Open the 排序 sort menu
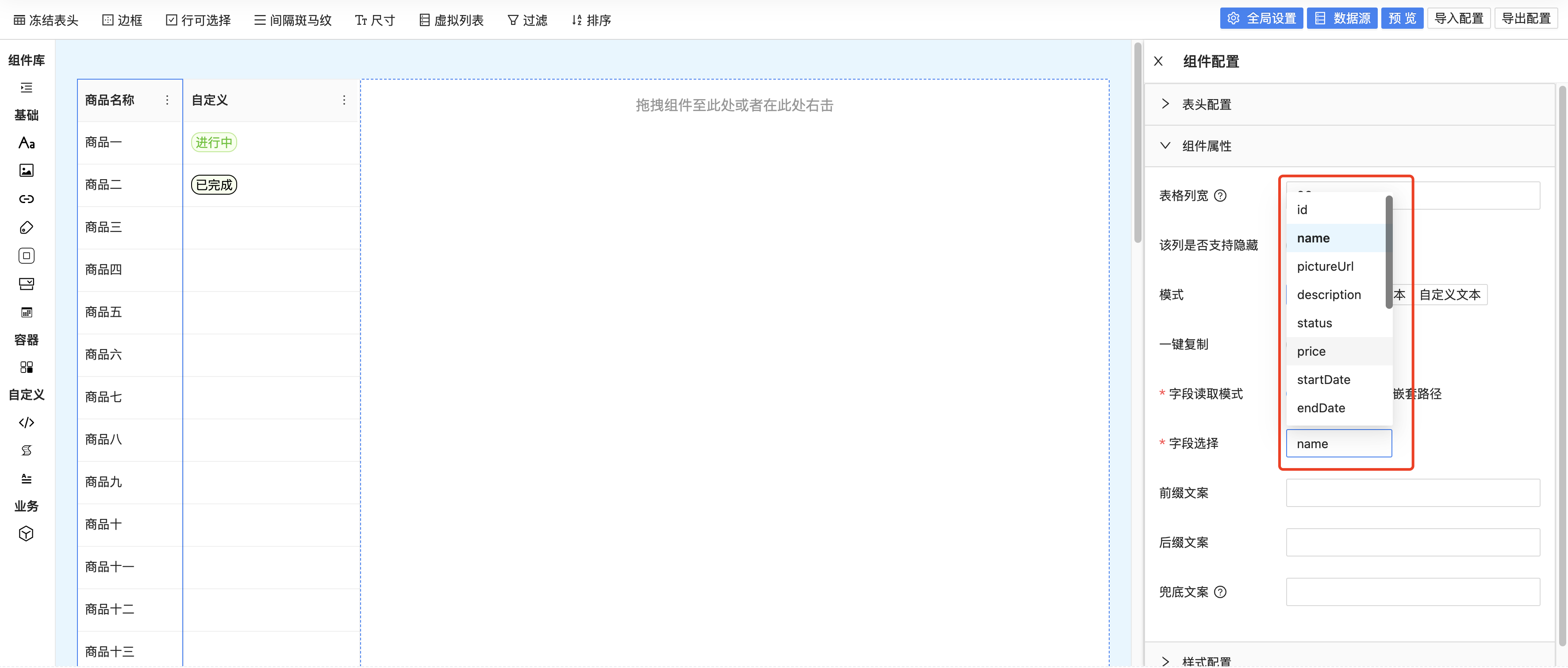The height and width of the screenshot is (668, 1568). click(x=591, y=20)
